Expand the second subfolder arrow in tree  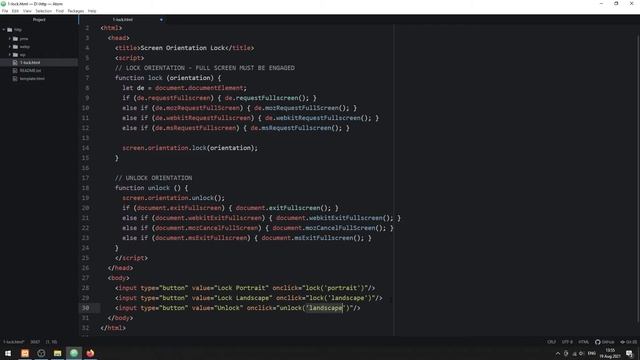[x=10, y=47]
